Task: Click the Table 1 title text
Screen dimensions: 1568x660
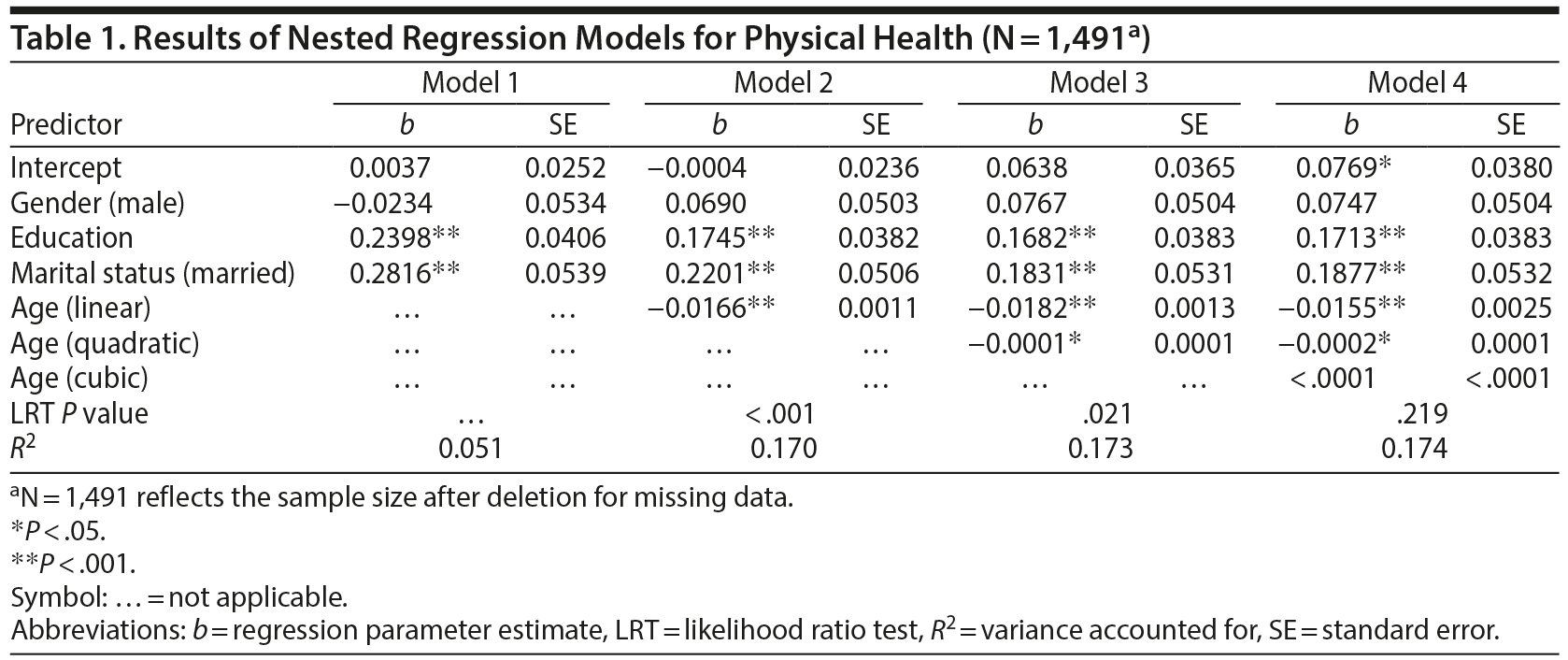Action: (579, 37)
